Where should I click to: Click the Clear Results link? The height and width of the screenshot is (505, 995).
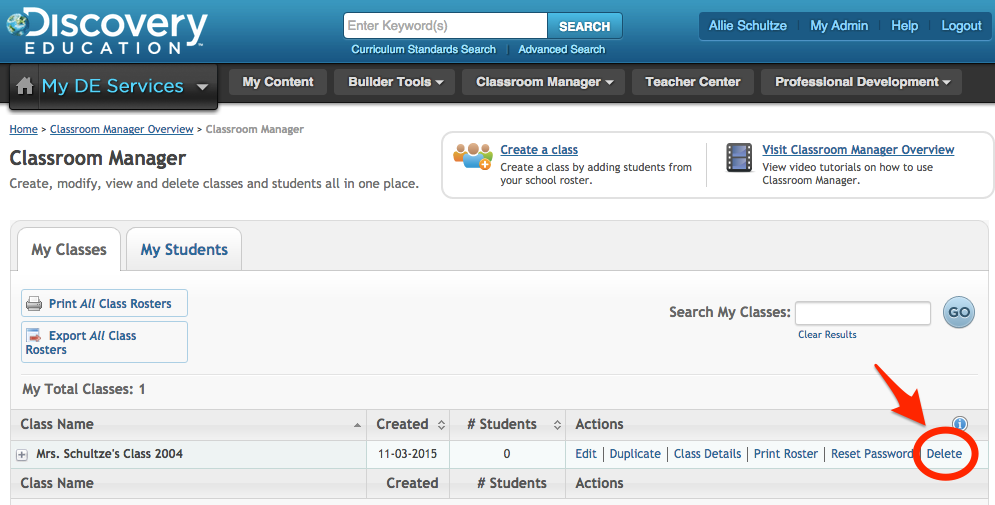coord(827,335)
